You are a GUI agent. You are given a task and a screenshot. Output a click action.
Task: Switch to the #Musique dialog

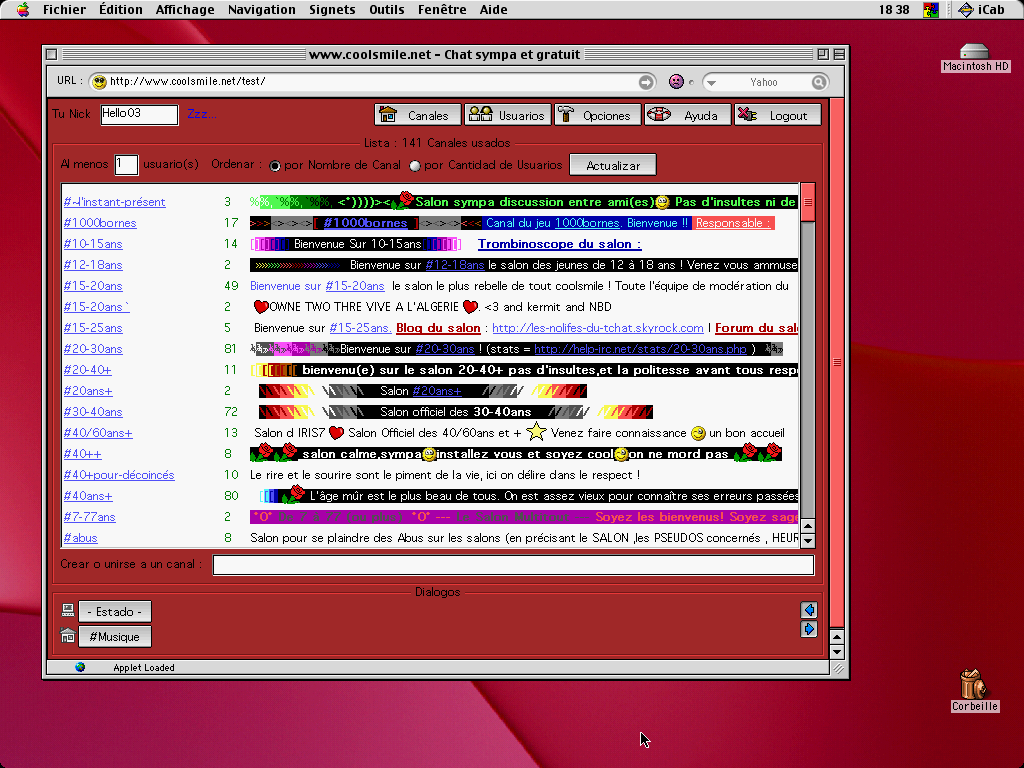pyautogui.click(x=115, y=637)
